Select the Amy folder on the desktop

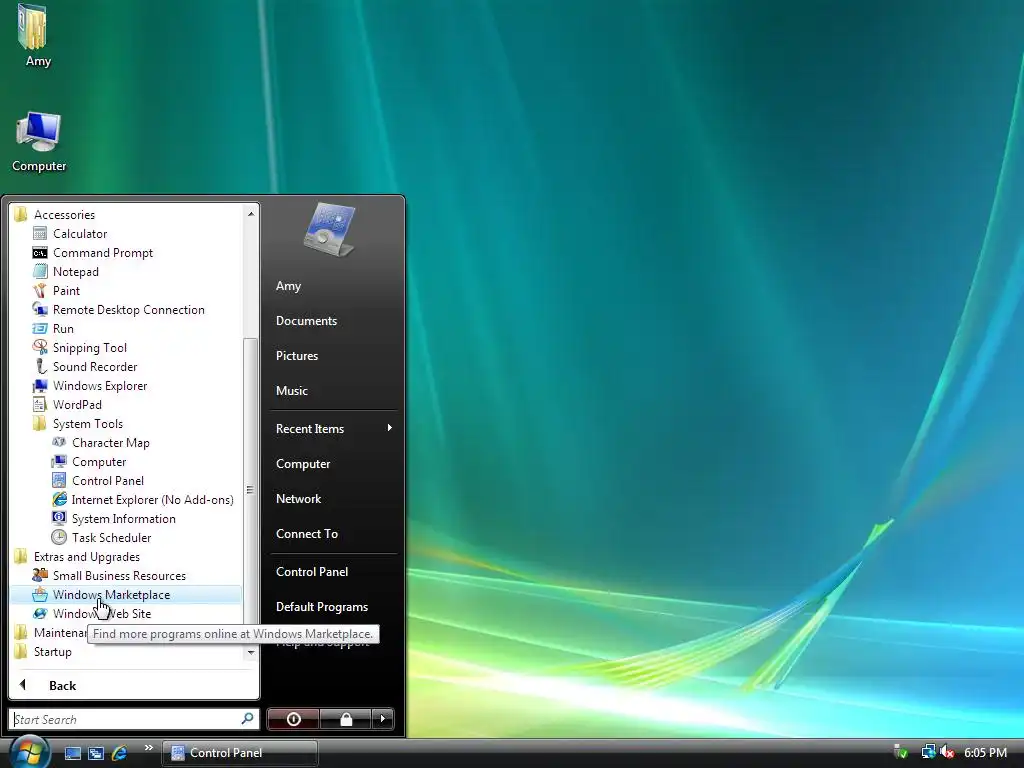pyautogui.click(x=37, y=36)
